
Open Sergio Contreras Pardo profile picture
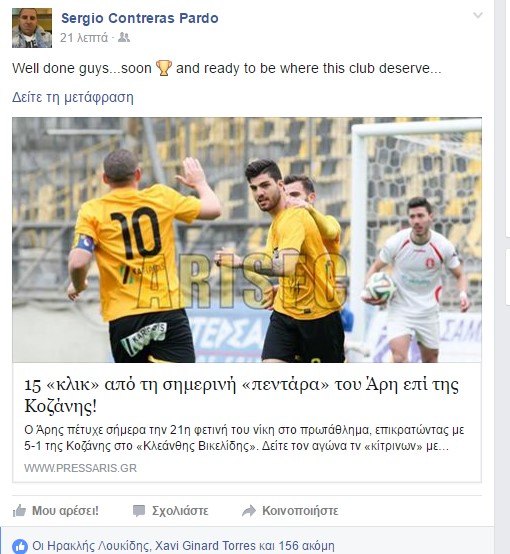pos(32,28)
